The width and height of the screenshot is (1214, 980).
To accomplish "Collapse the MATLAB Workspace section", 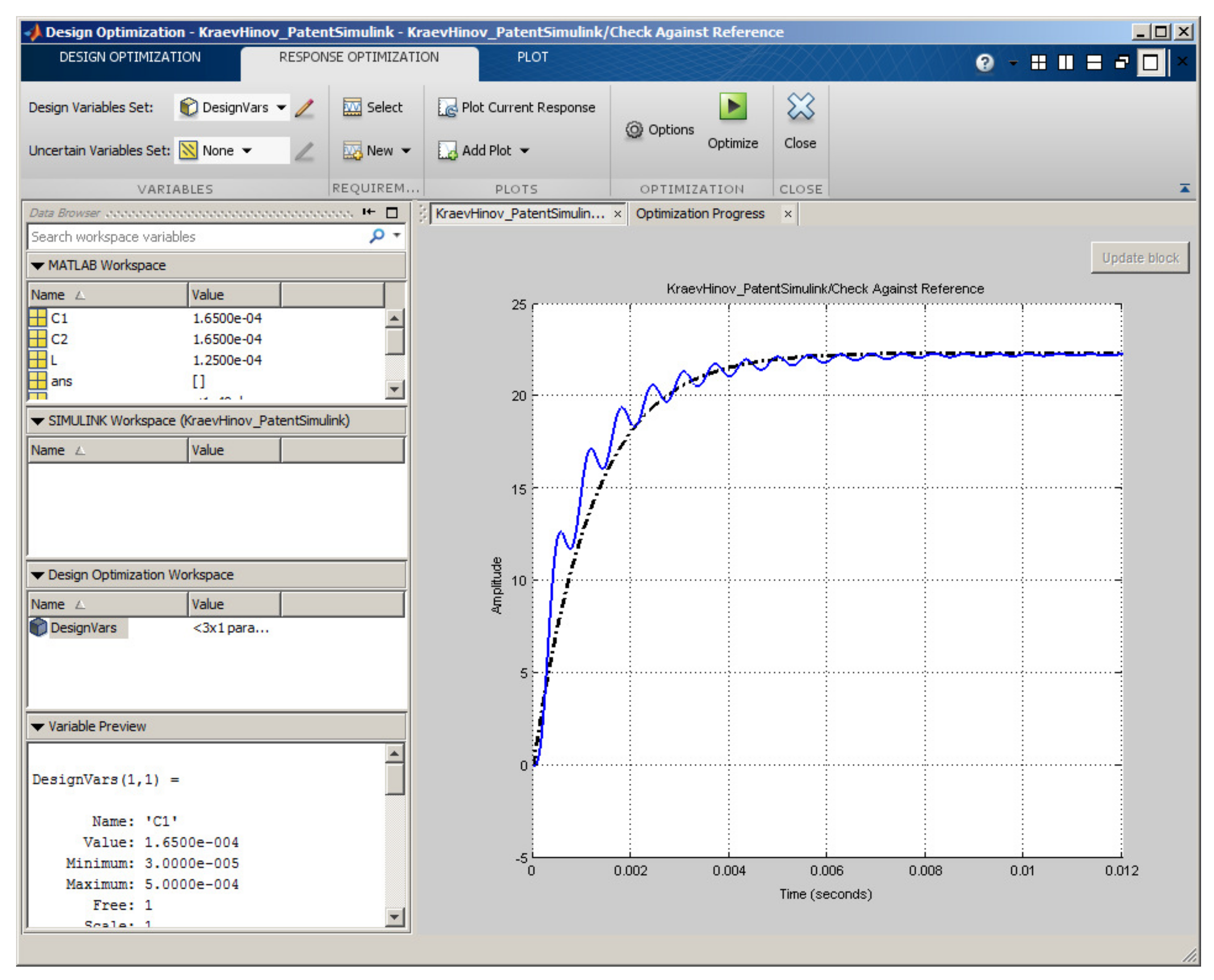I will pos(37,266).
